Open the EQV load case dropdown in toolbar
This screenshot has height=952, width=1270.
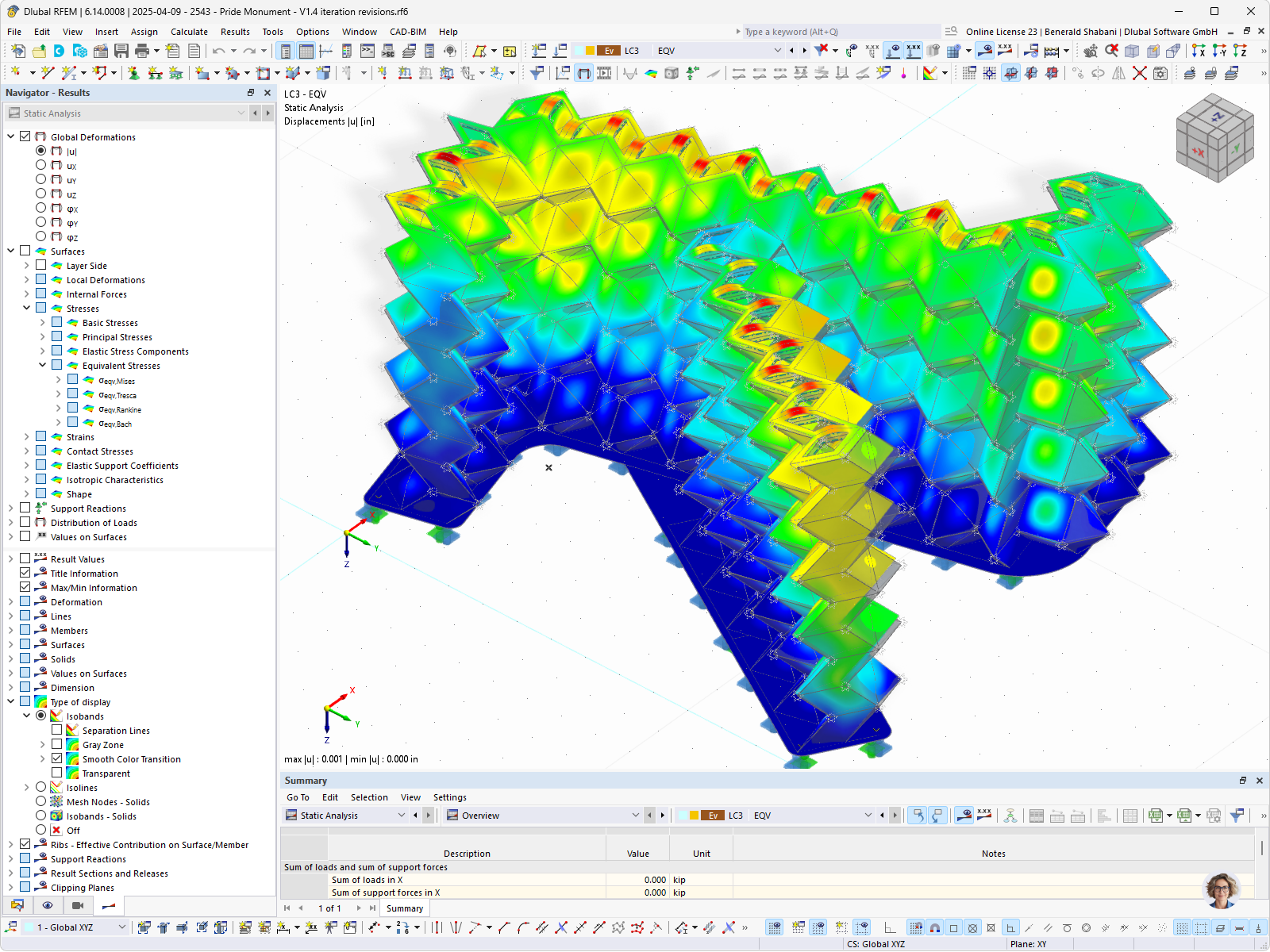tap(778, 51)
